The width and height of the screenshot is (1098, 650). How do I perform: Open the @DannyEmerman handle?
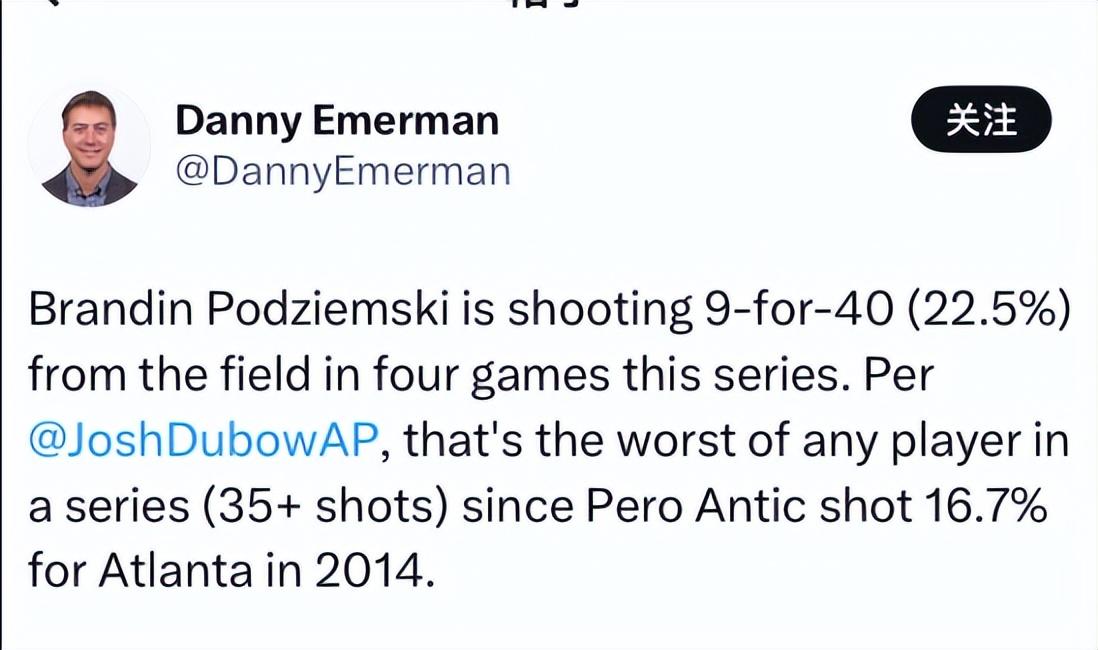pos(342,171)
